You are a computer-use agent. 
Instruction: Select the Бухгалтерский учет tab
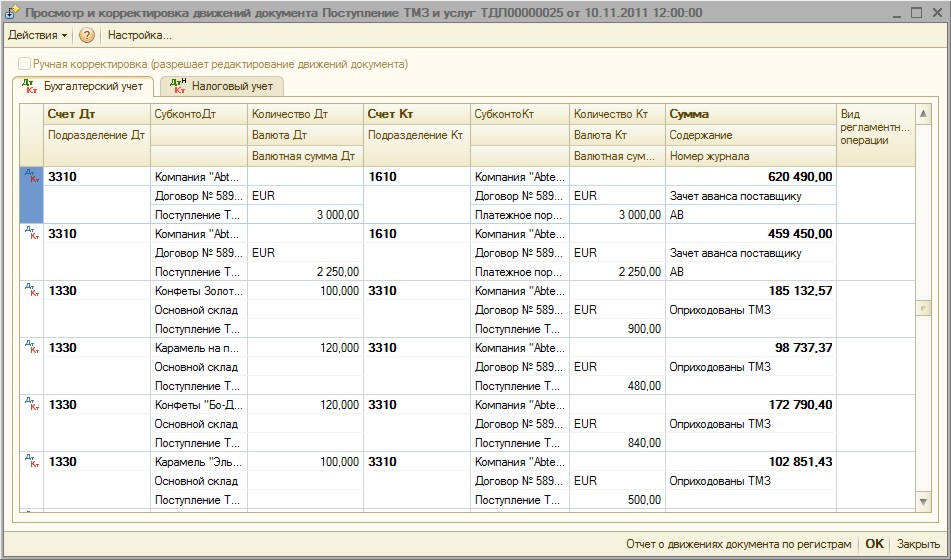[85, 86]
